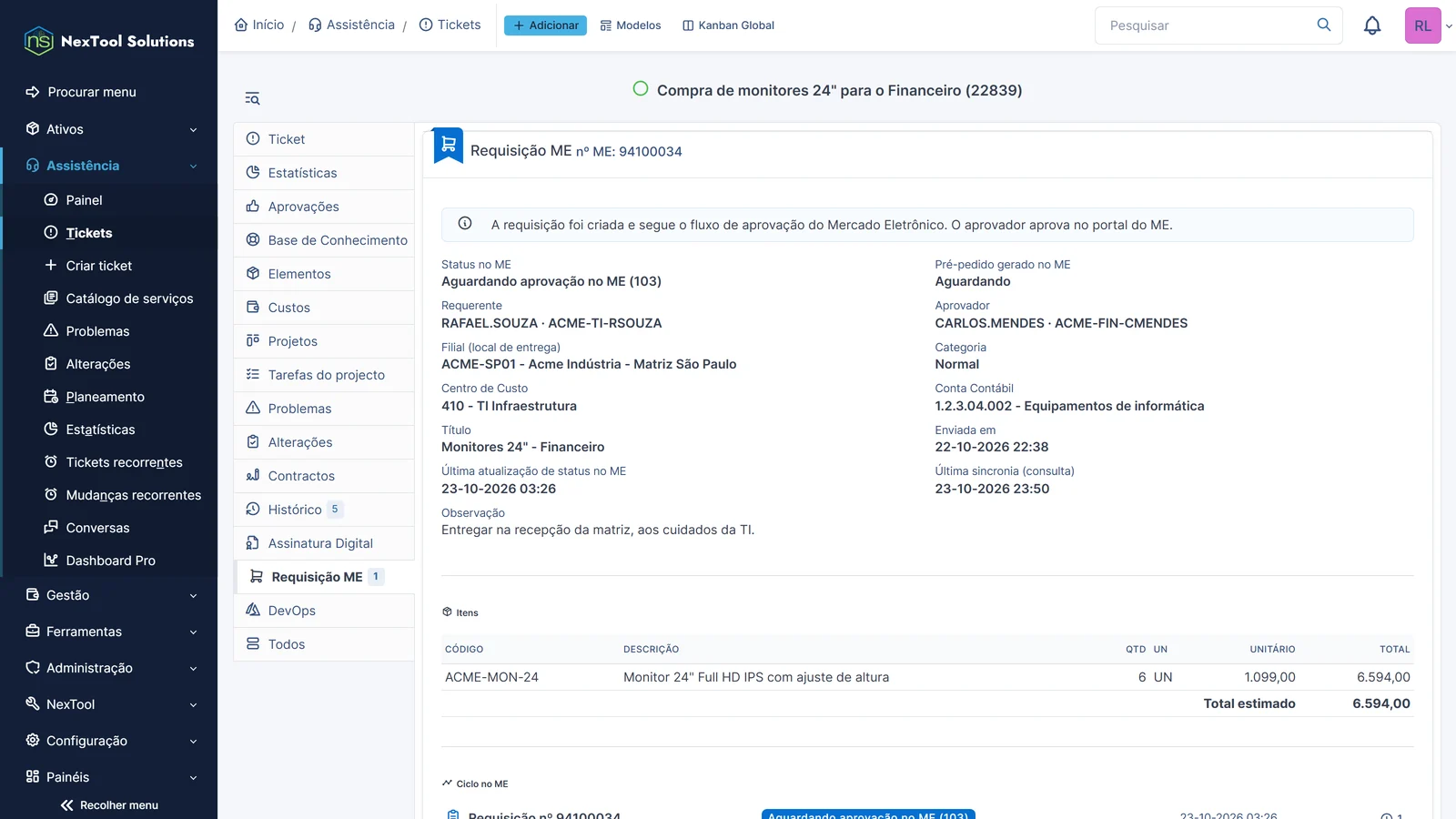This screenshot has height=819, width=1456.
Task: Focus the Pesquisar search field
Action: click(x=1208, y=25)
